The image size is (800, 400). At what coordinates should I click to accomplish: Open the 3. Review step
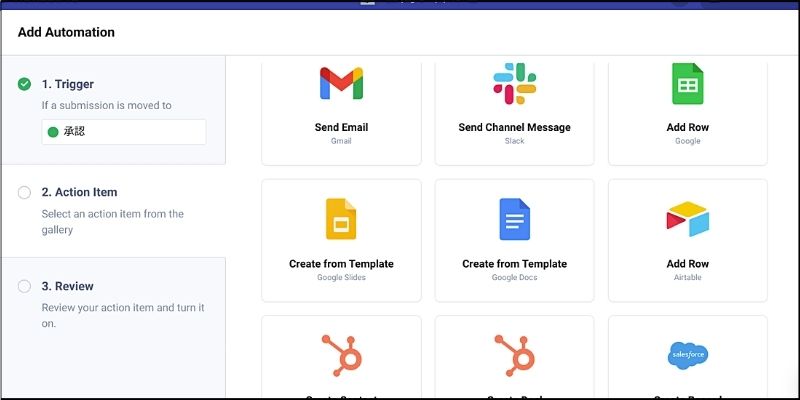68,286
